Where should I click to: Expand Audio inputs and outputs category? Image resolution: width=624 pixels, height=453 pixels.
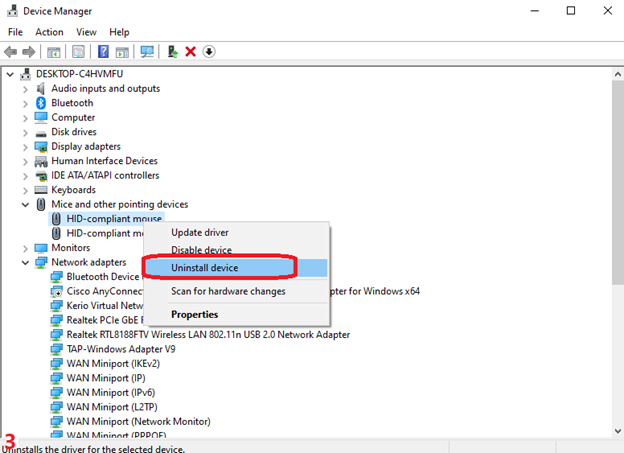[25, 89]
